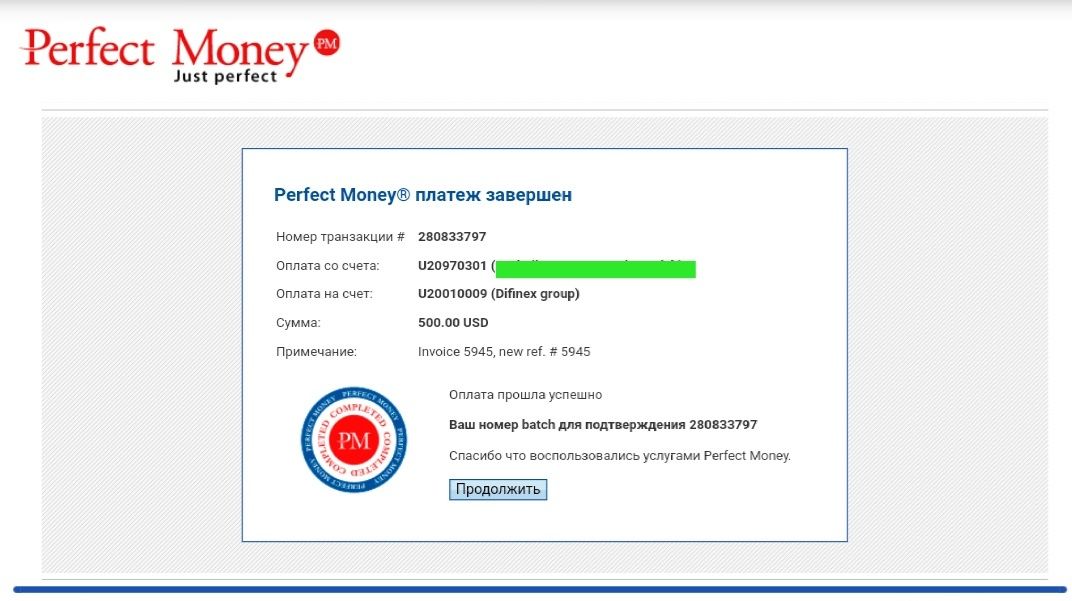This screenshot has width=1072, height=601.
Task: Select payee U20010009 (Difinex group)
Action: [498, 294]
